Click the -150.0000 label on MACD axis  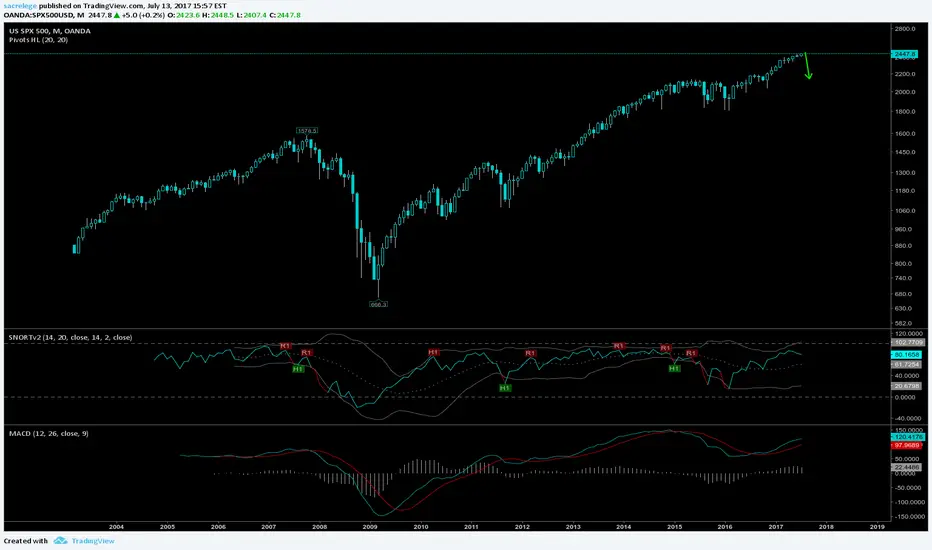coord(908,517)
